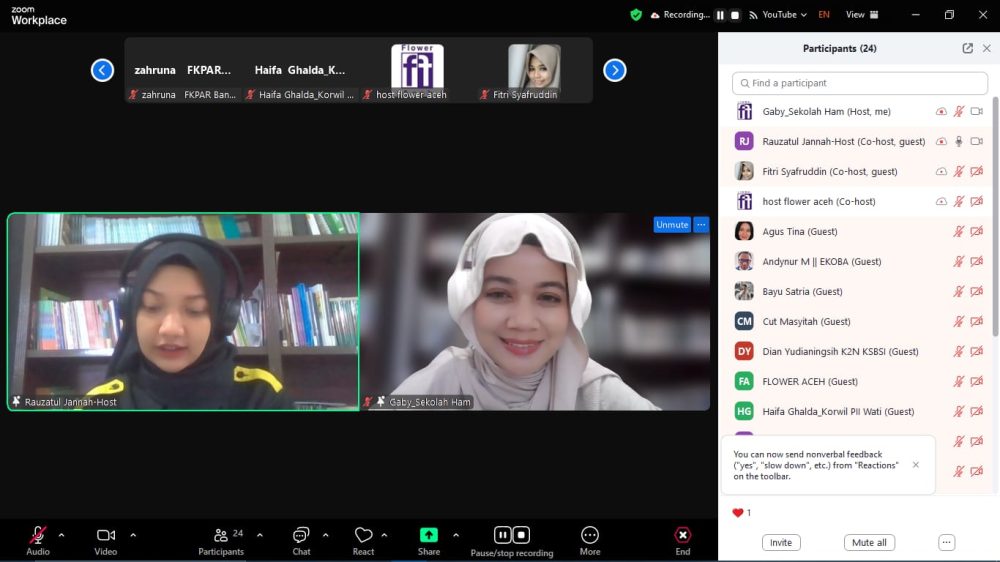Show next video thumbnails with right arrow

click(615, 70)
